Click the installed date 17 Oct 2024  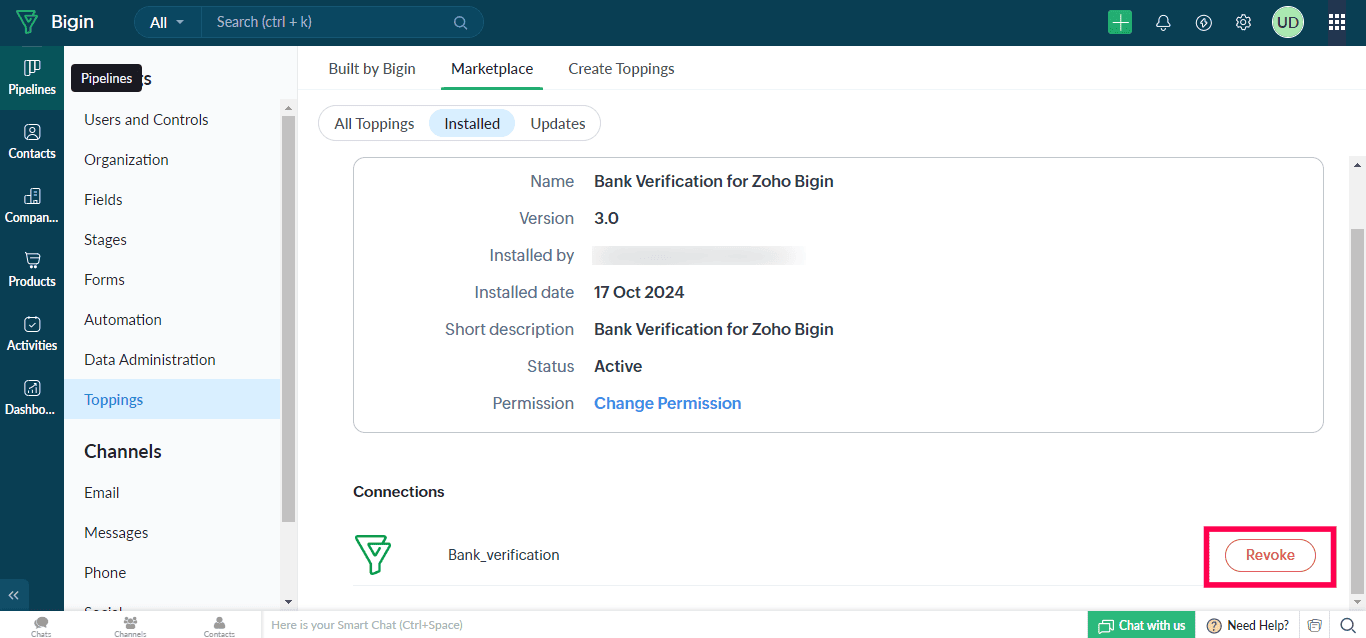[639, 292]
